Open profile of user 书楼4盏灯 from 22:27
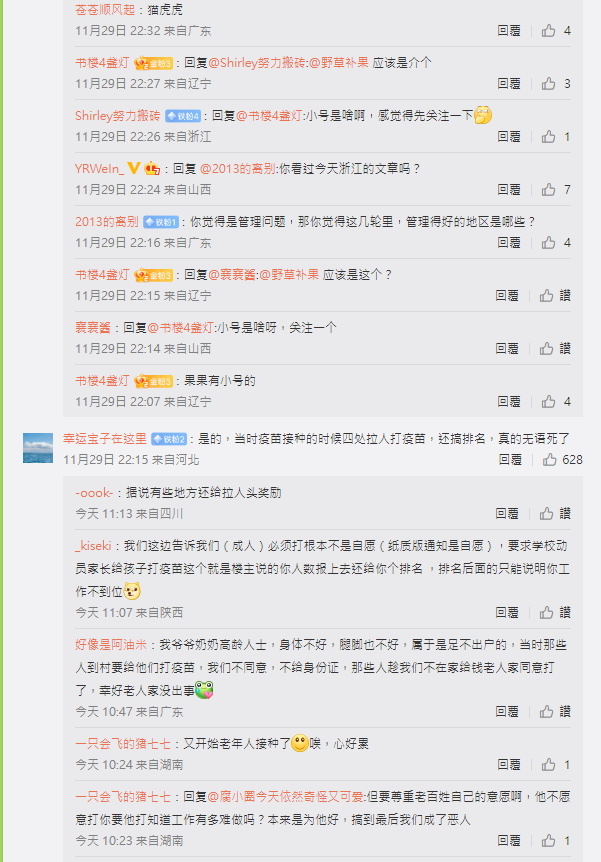 pyautogui.click(x=102, y=63)
